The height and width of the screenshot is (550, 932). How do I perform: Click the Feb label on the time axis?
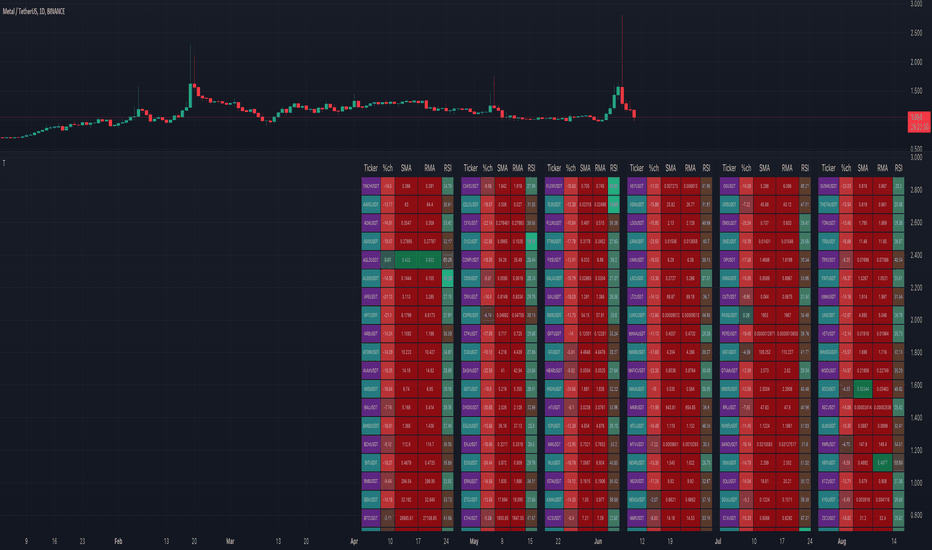(x=118, y=541)
